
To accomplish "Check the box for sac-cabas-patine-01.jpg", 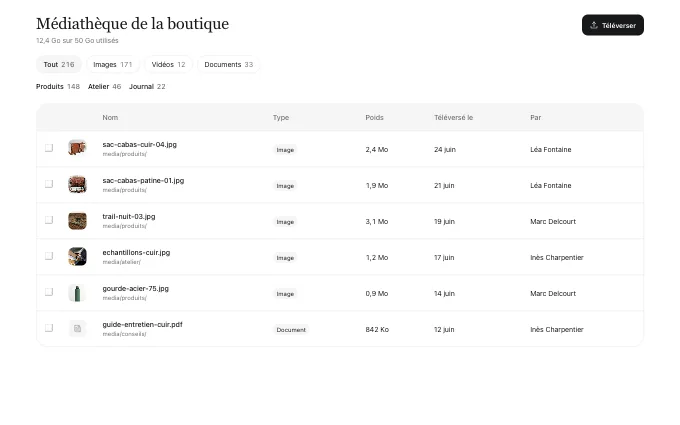I will (x=49, y=184).
